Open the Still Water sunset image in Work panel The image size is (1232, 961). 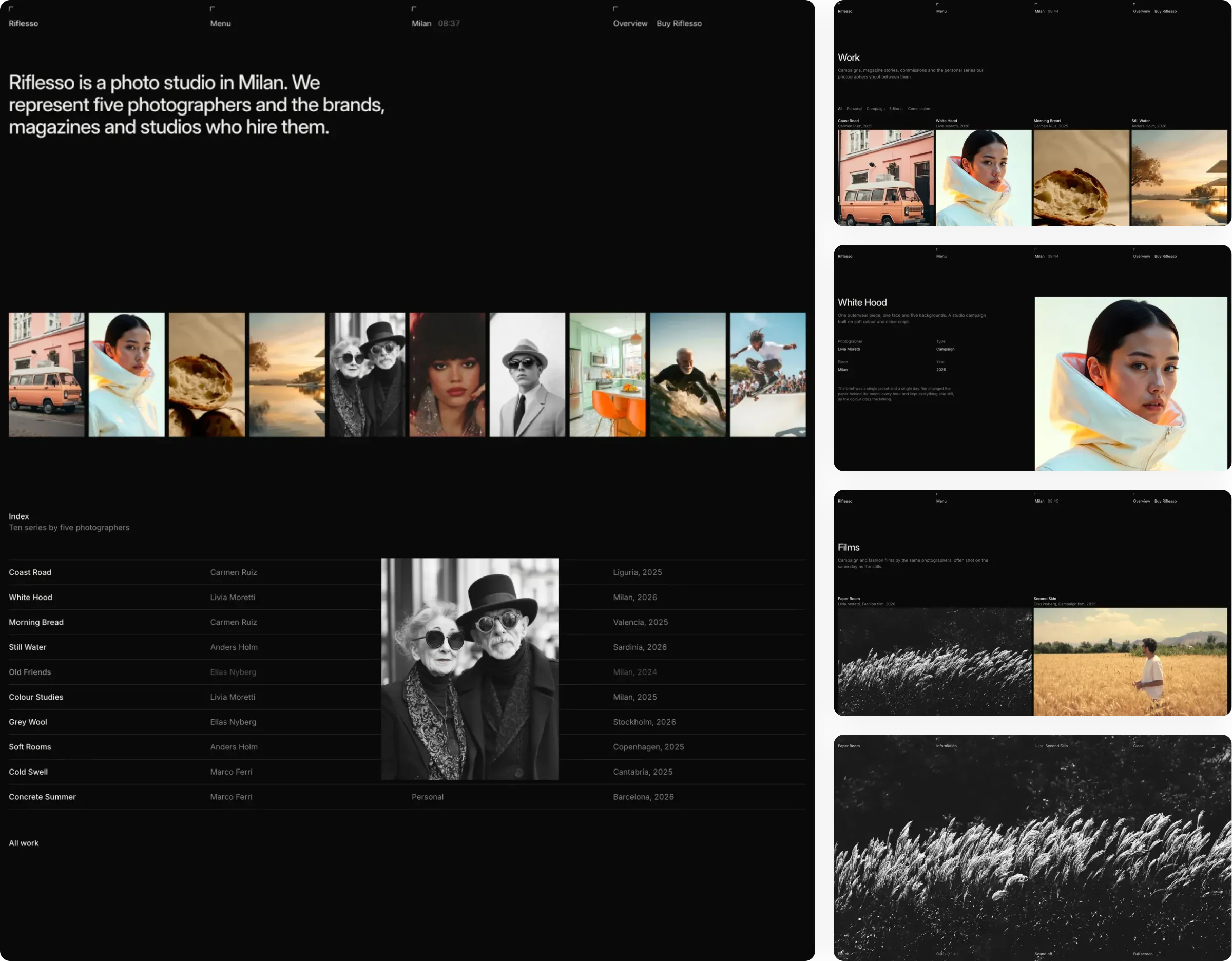click(x=1179, y=178)
